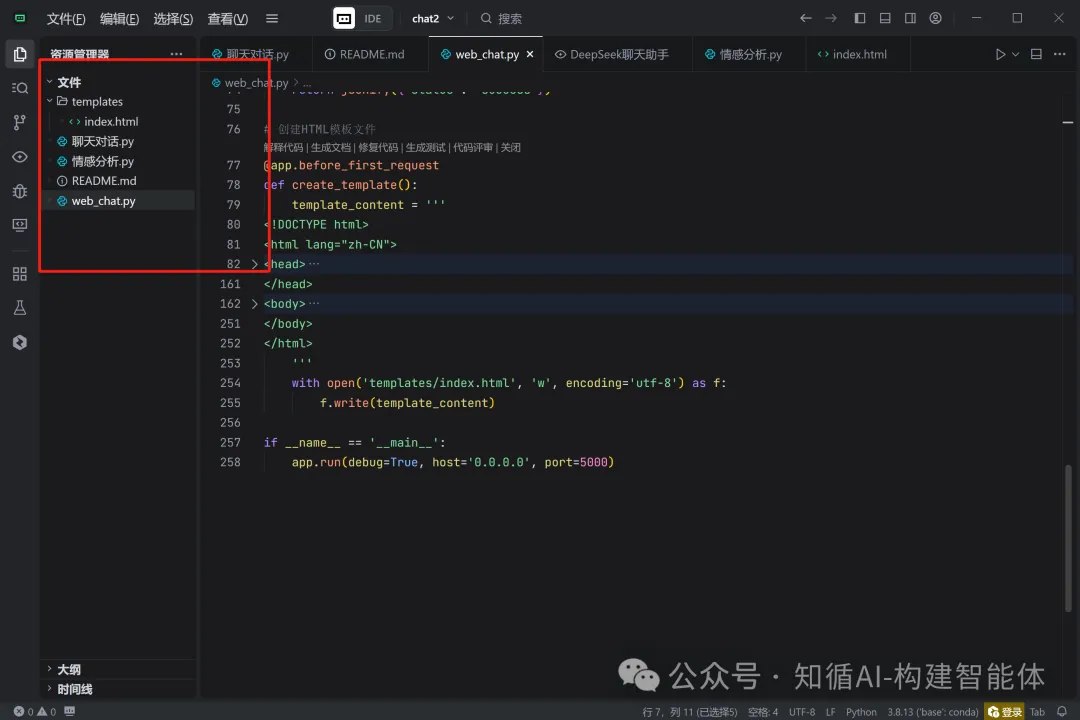
Task: Collapse the templates folder
Action: coord(50,101)
